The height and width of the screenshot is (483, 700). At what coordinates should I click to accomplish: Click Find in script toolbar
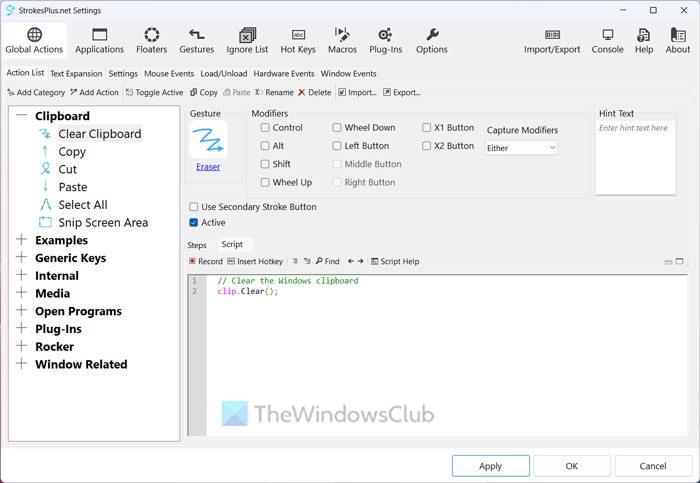[327, 262]
